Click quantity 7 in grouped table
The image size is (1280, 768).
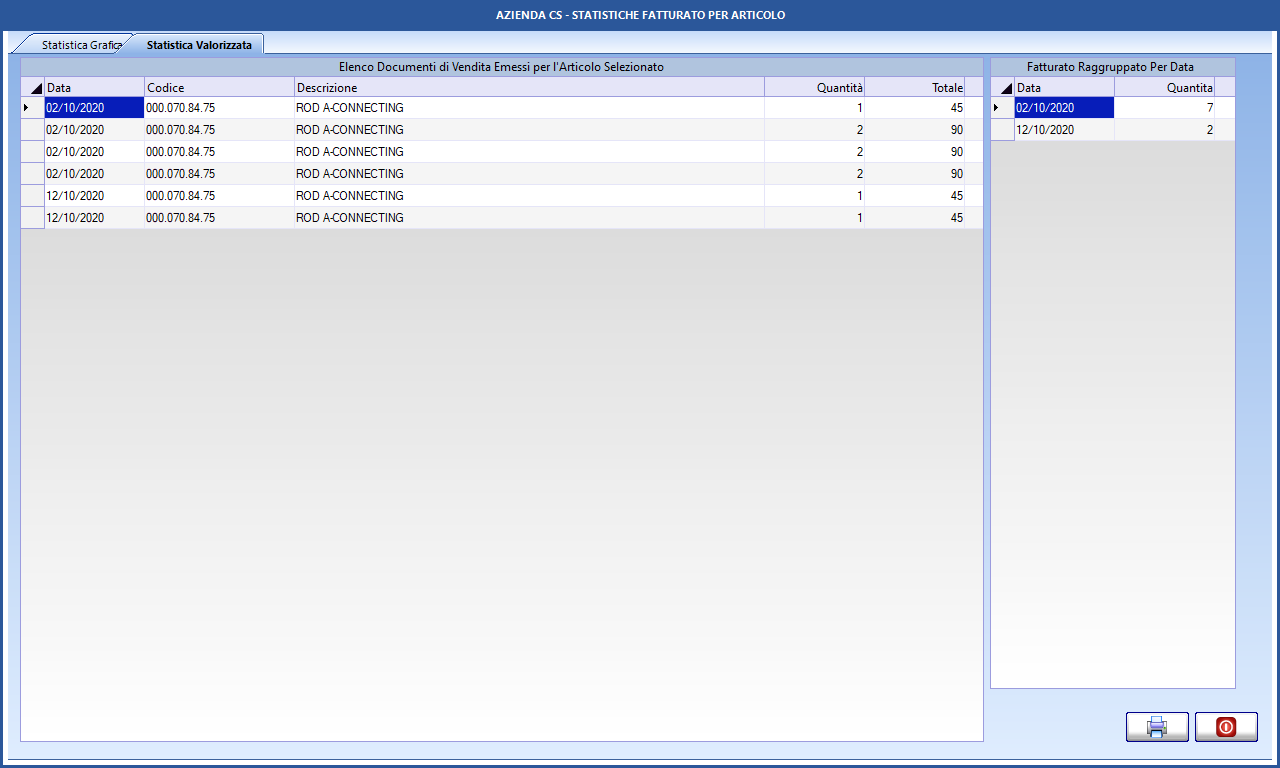coord(1164,108)
